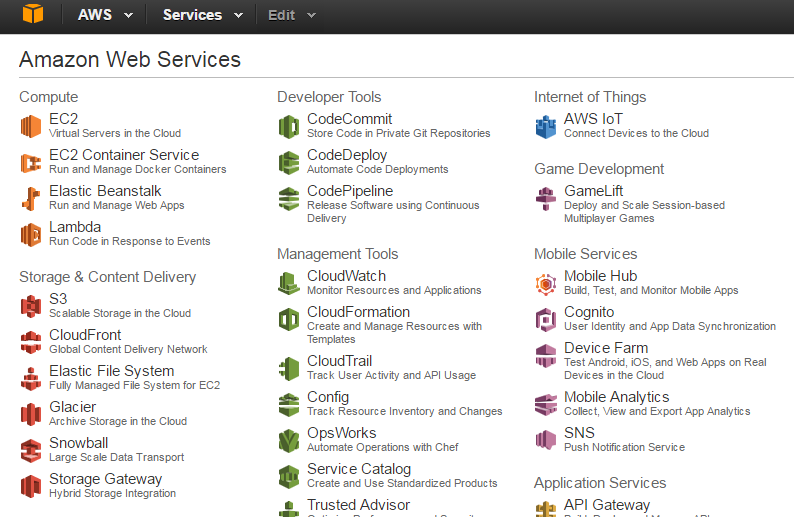Image resolution: width=794 pixels, height=517 pixels.
Task: Click the Lambda service icon
Action: (x=31, y=234)
